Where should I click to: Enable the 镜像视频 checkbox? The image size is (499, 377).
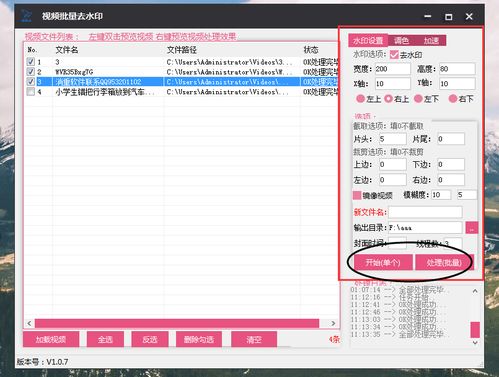357,195
